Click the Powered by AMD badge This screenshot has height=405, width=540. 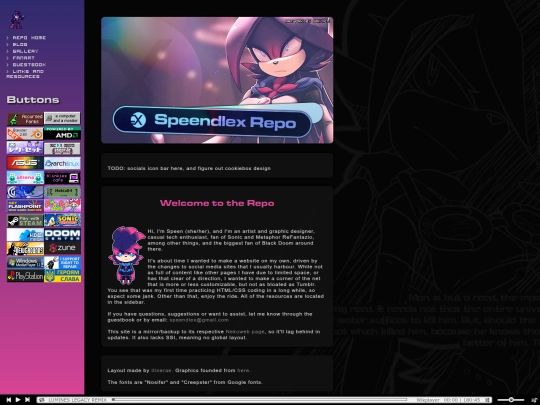coord(62,133)
